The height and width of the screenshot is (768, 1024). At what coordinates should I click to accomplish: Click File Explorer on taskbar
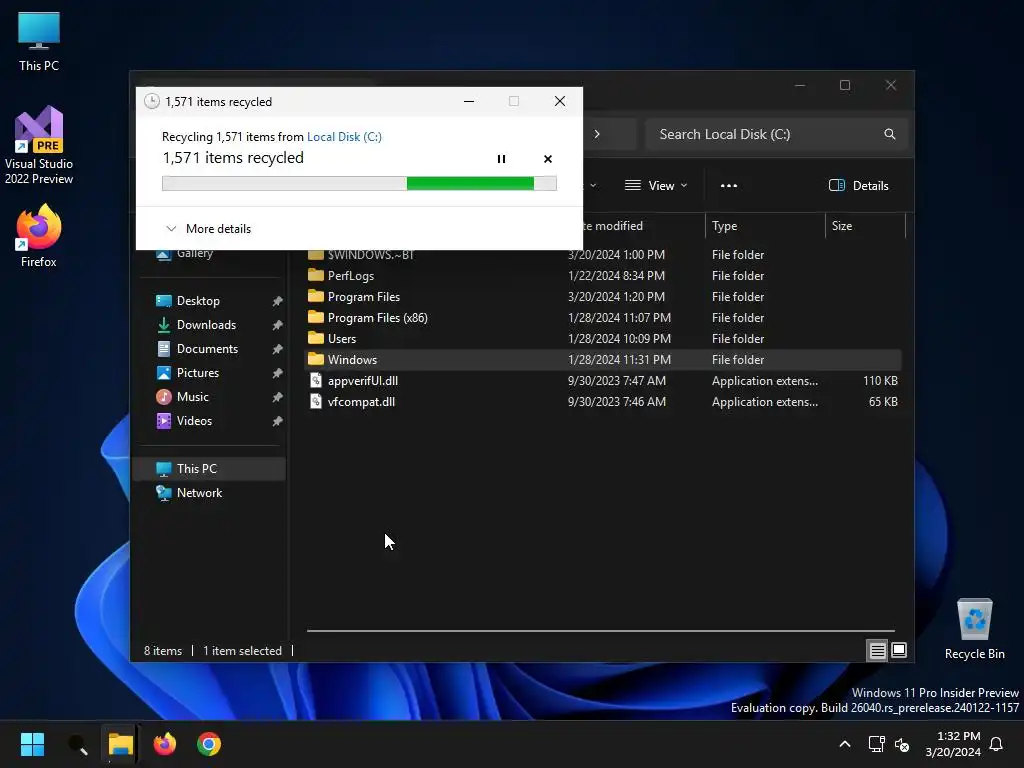tap(121, 744)
